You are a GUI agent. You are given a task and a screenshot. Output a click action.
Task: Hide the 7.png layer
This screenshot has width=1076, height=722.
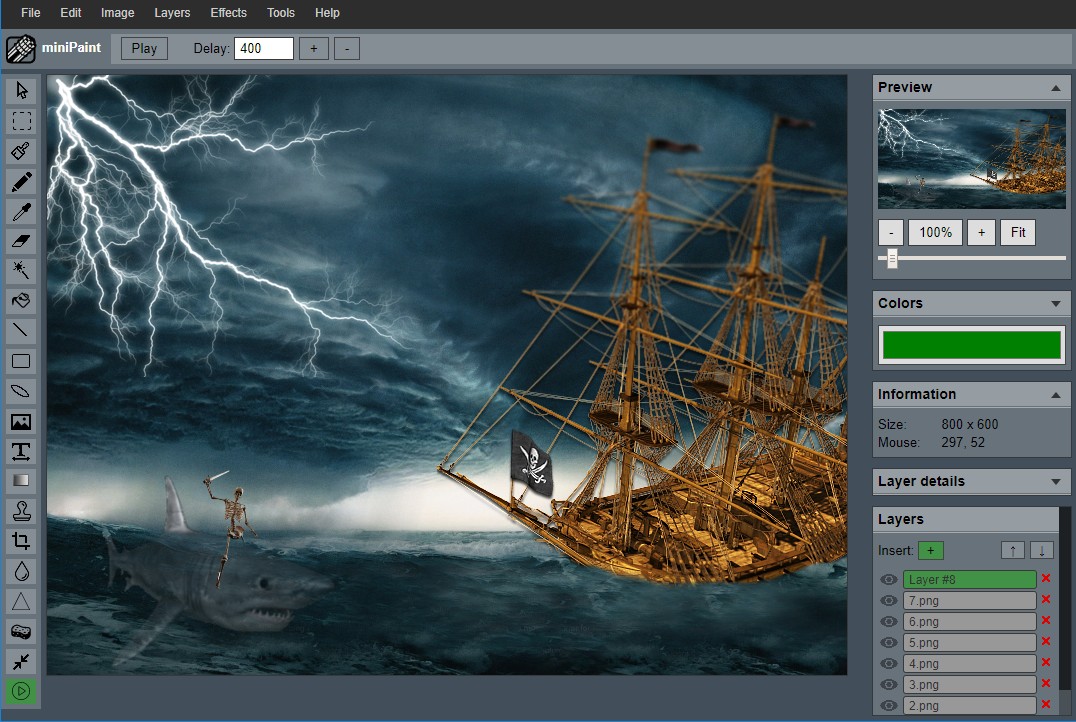click(888, 600)
